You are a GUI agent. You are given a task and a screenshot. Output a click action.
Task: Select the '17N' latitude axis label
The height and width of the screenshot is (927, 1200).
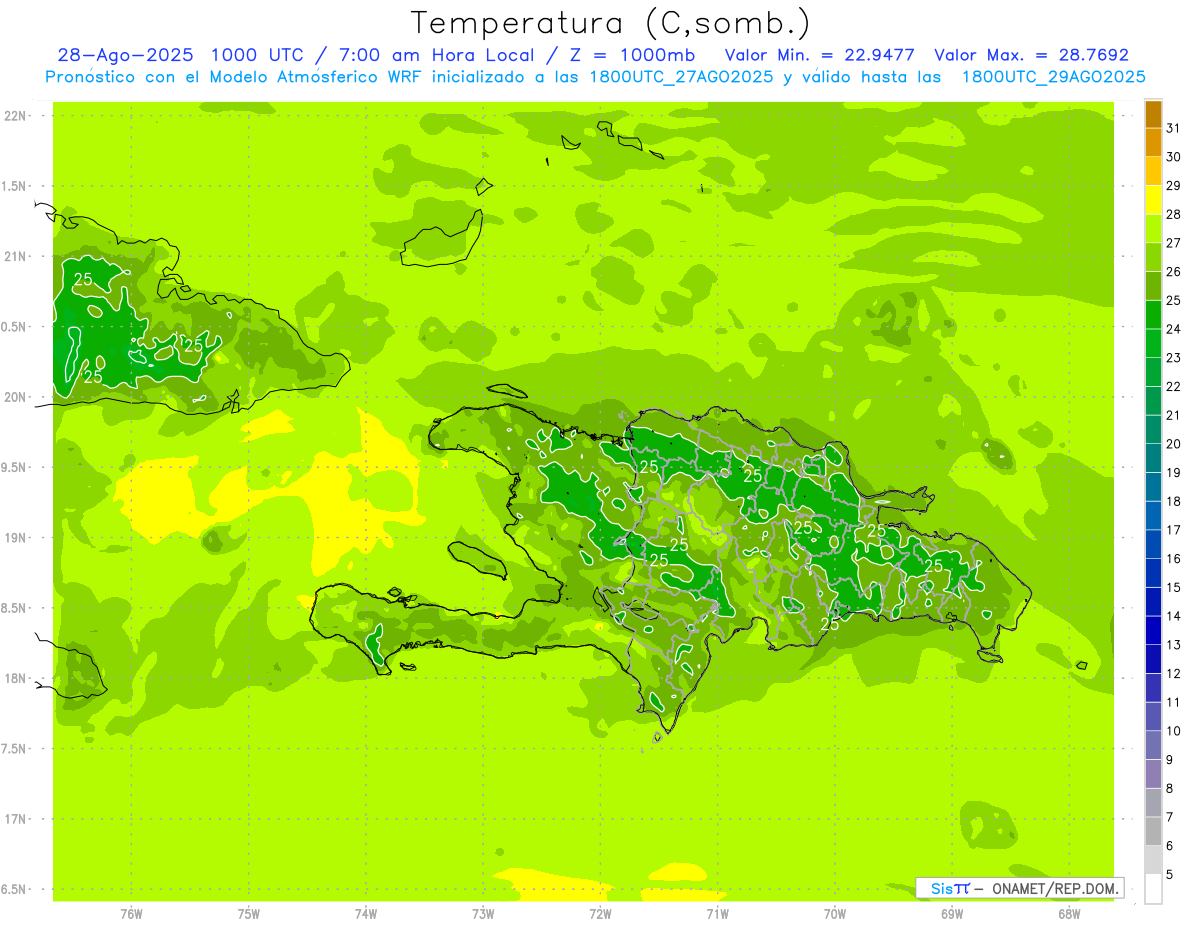(x=16, y=820)
